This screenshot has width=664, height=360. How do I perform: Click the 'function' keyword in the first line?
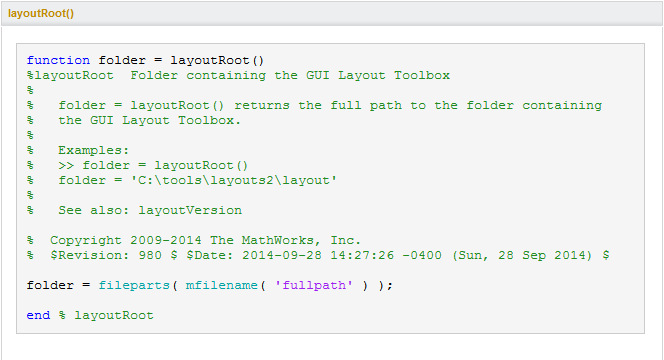58,61
